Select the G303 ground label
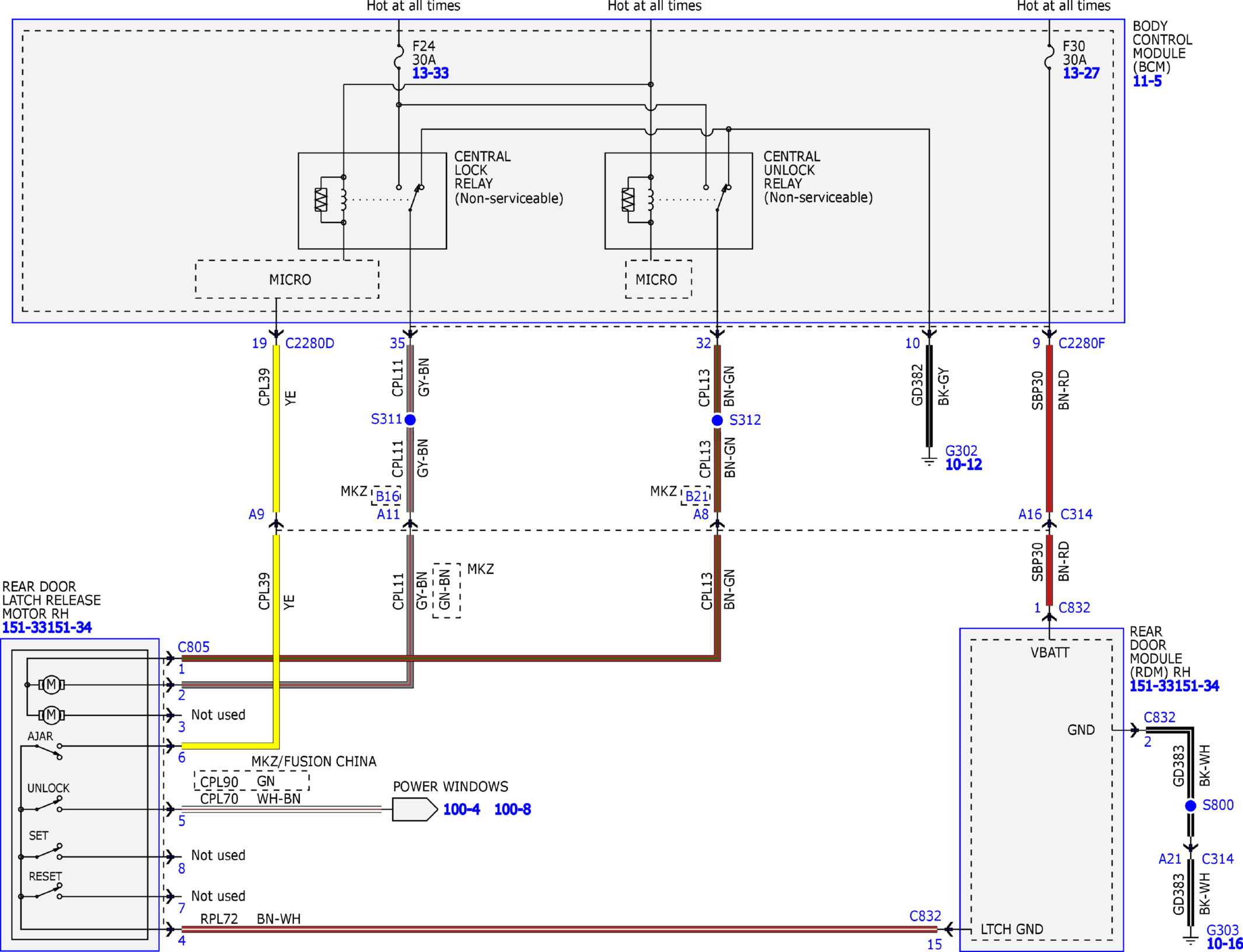 click(1223, 930)
